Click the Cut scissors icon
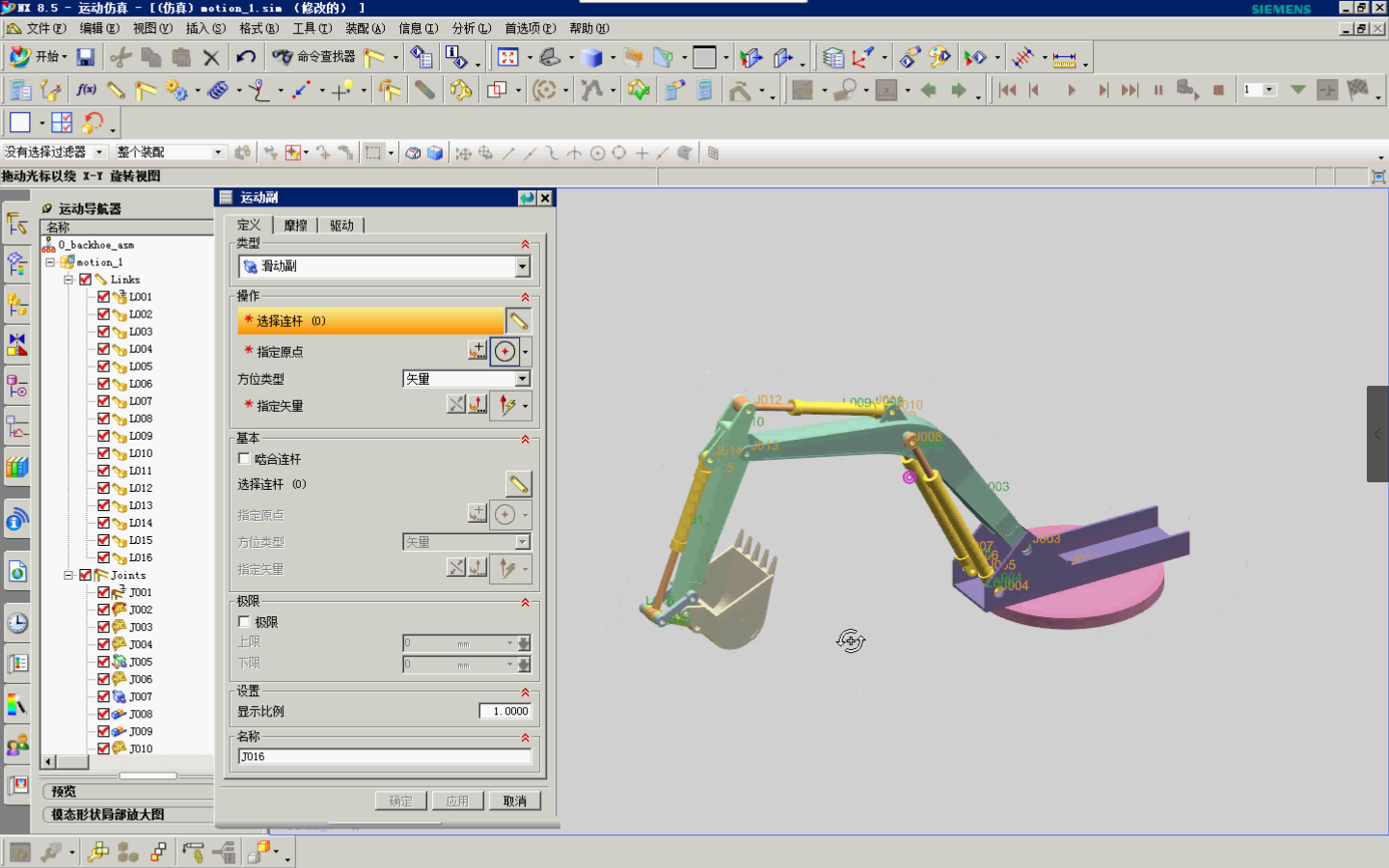1389x868 pixels. [121, 57]
